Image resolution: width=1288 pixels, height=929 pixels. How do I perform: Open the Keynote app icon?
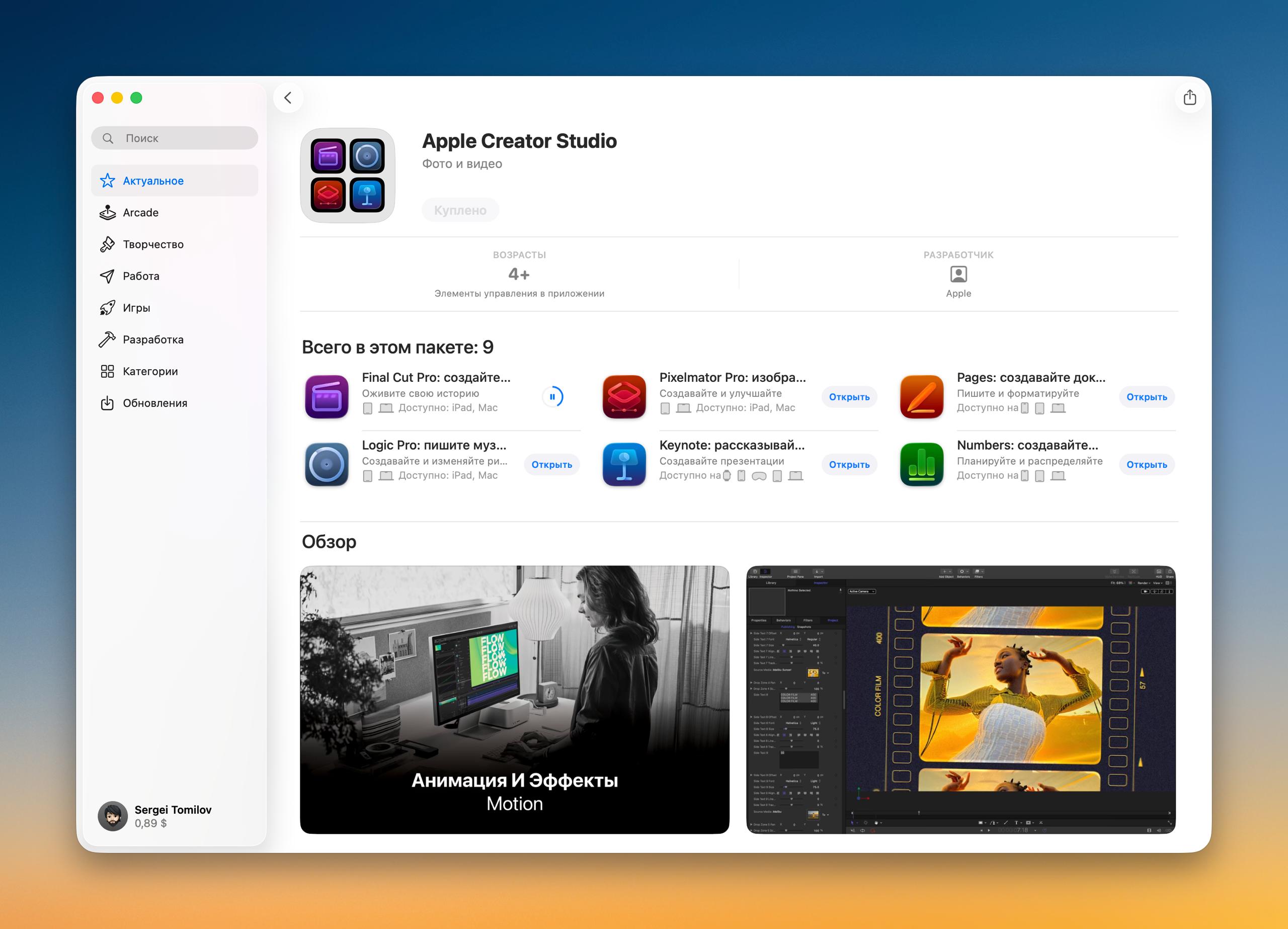click(x=624, y=465)
